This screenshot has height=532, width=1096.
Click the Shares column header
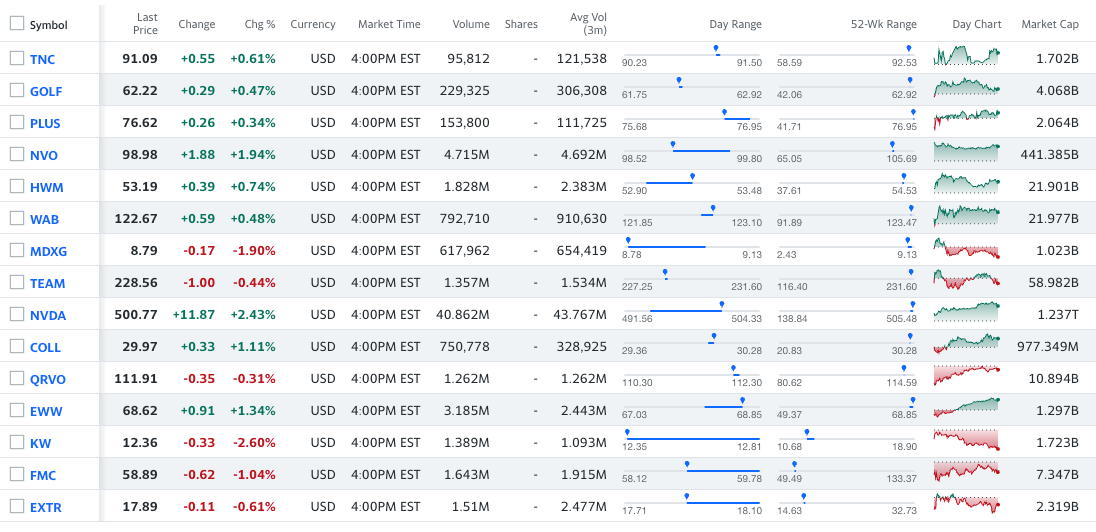click(521, 24)
